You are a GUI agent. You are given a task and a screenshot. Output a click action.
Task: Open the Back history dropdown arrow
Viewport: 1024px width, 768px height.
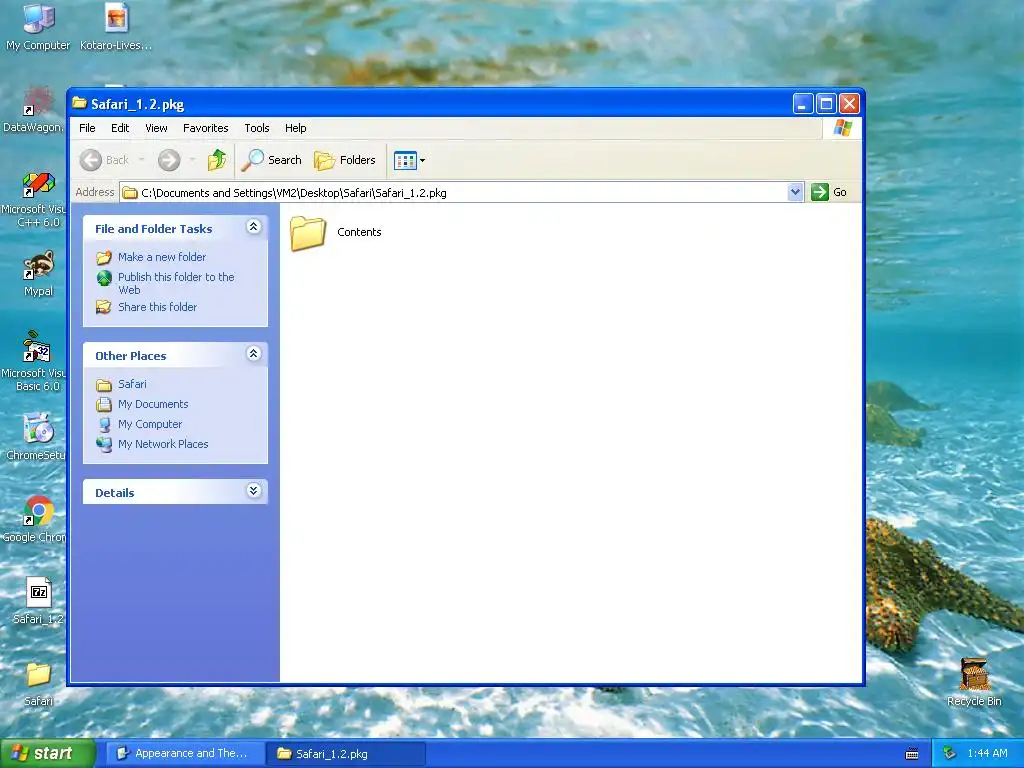pyautogui.click(x=142, y=160)
